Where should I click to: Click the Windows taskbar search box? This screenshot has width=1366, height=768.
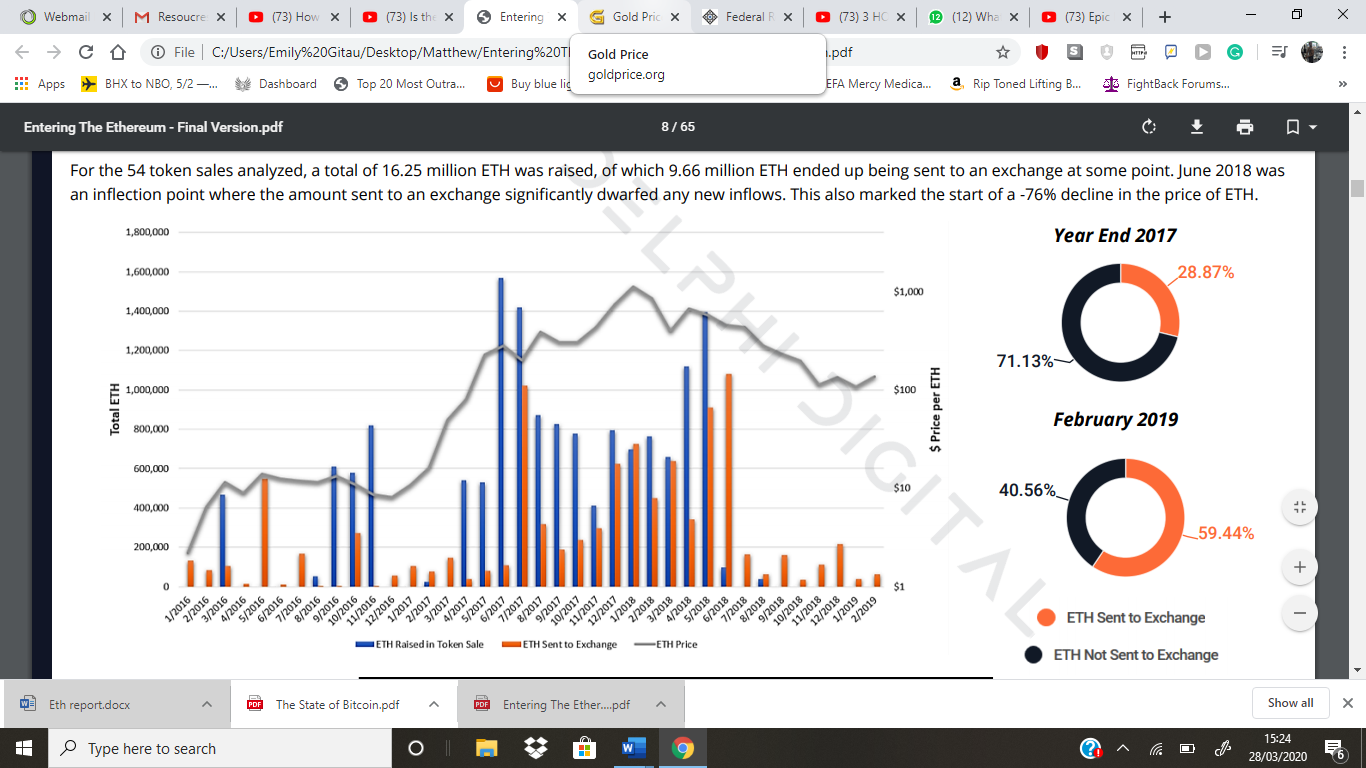pos(220,748)
